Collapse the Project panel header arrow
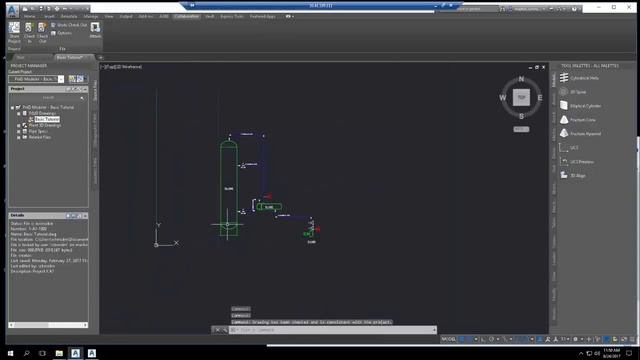 point(85,89)
